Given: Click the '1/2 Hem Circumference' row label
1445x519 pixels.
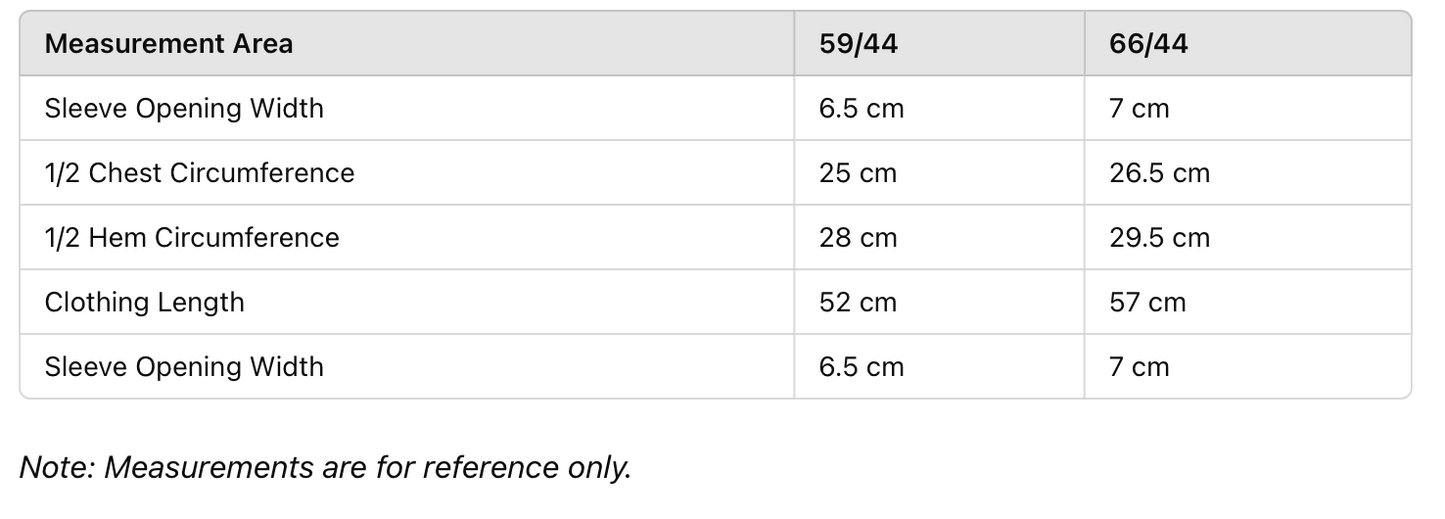Looking at the screenshot, I should pyautogui.click(x=192, y=237).
